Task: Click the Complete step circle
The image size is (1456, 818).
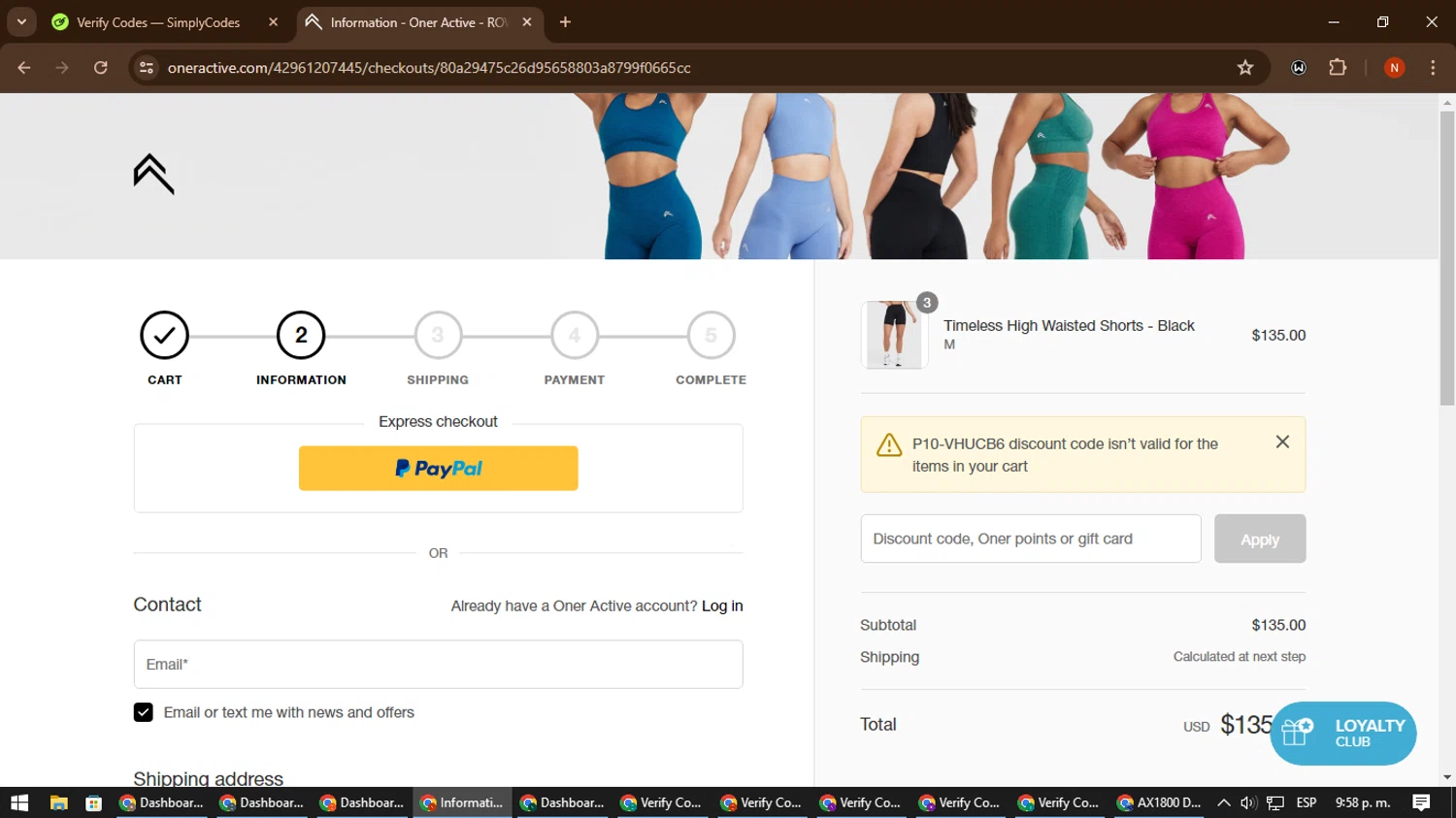Action: point(711,336)
